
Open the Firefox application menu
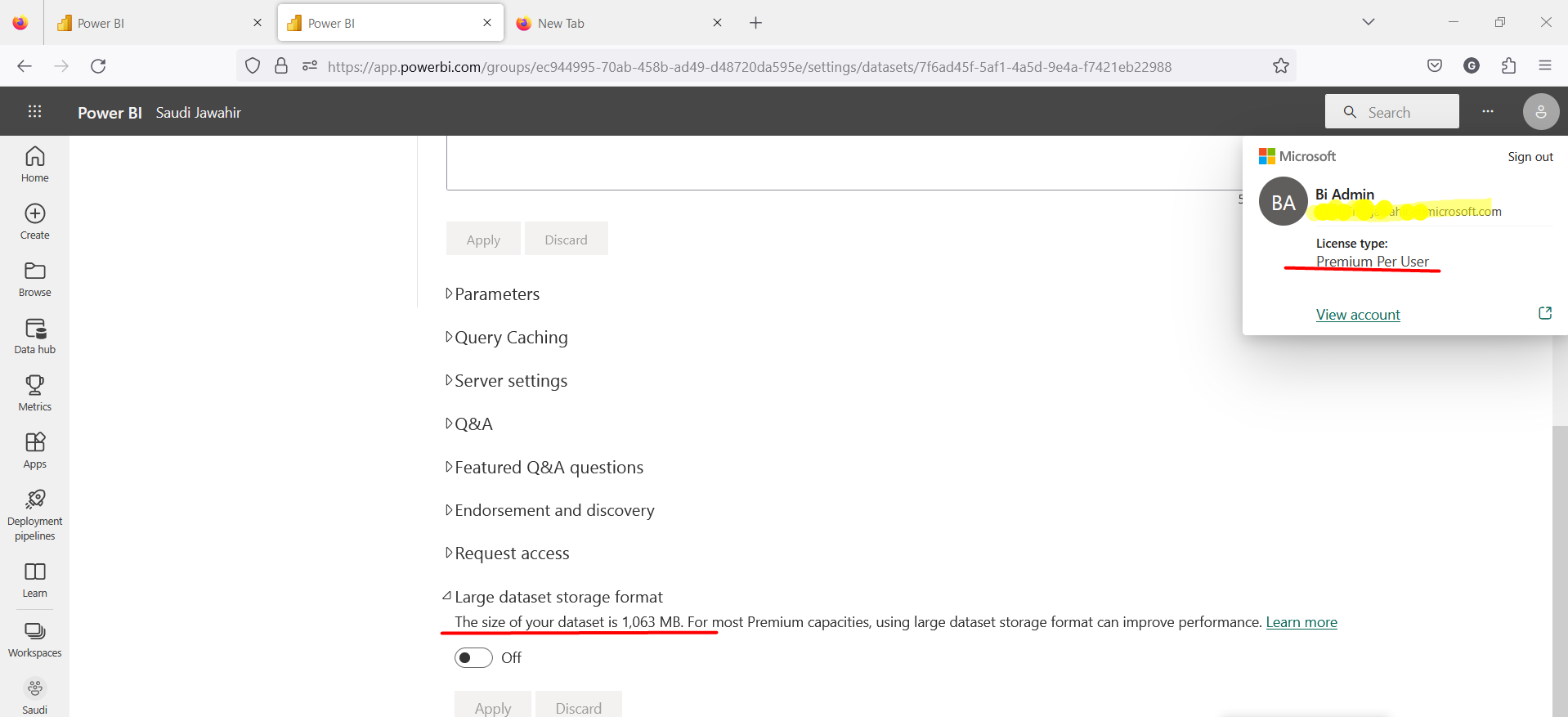click(1544, 66)
